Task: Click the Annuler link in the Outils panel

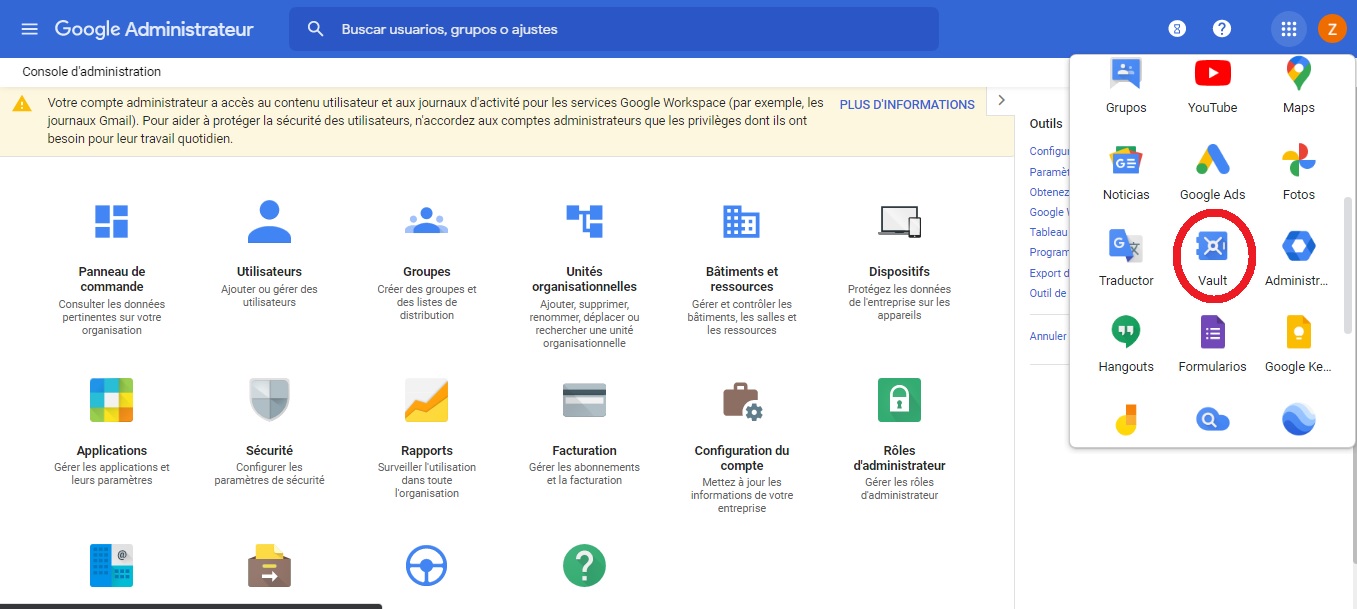Action: 1048,336
